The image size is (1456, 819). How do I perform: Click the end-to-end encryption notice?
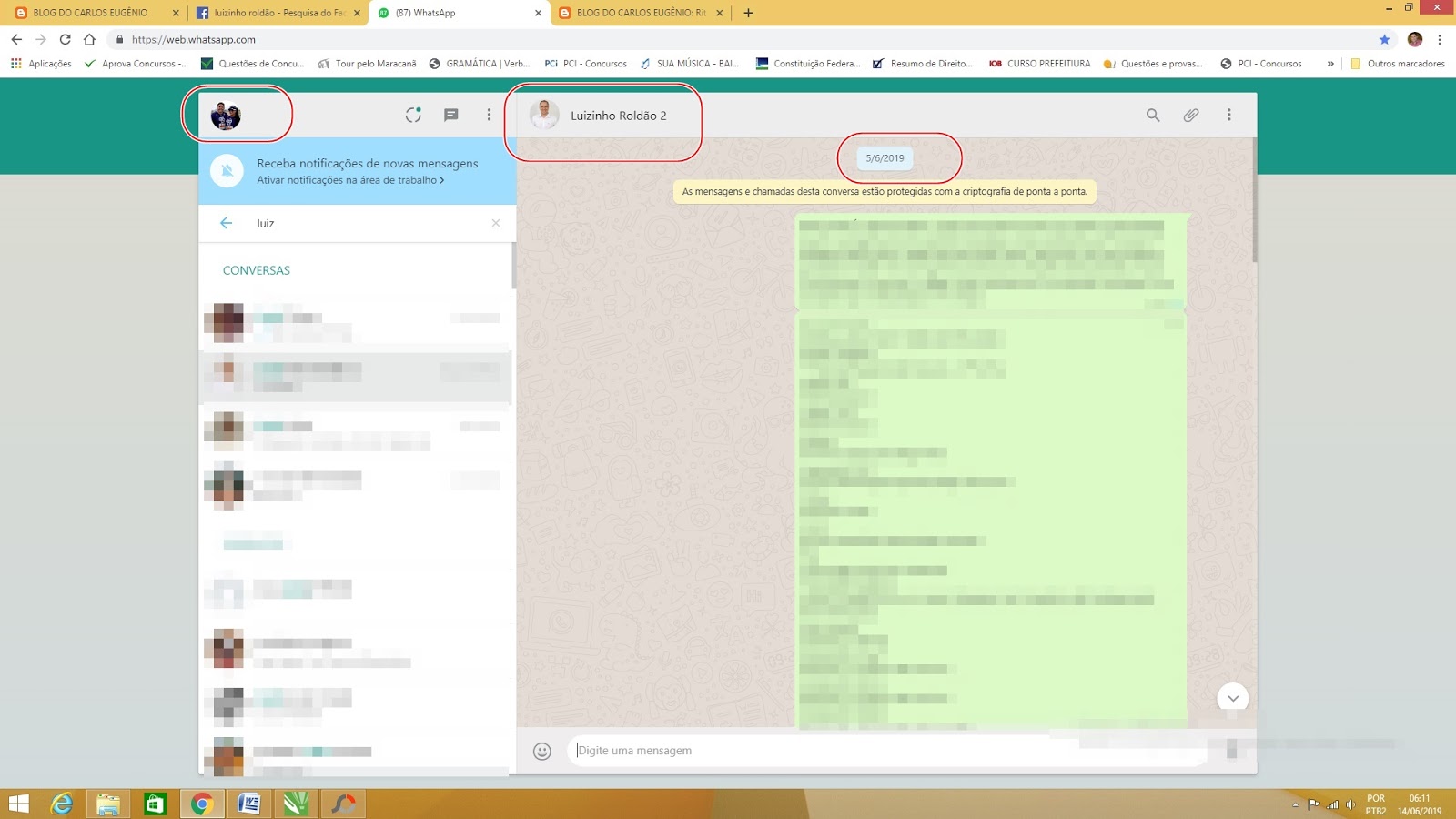885,192
